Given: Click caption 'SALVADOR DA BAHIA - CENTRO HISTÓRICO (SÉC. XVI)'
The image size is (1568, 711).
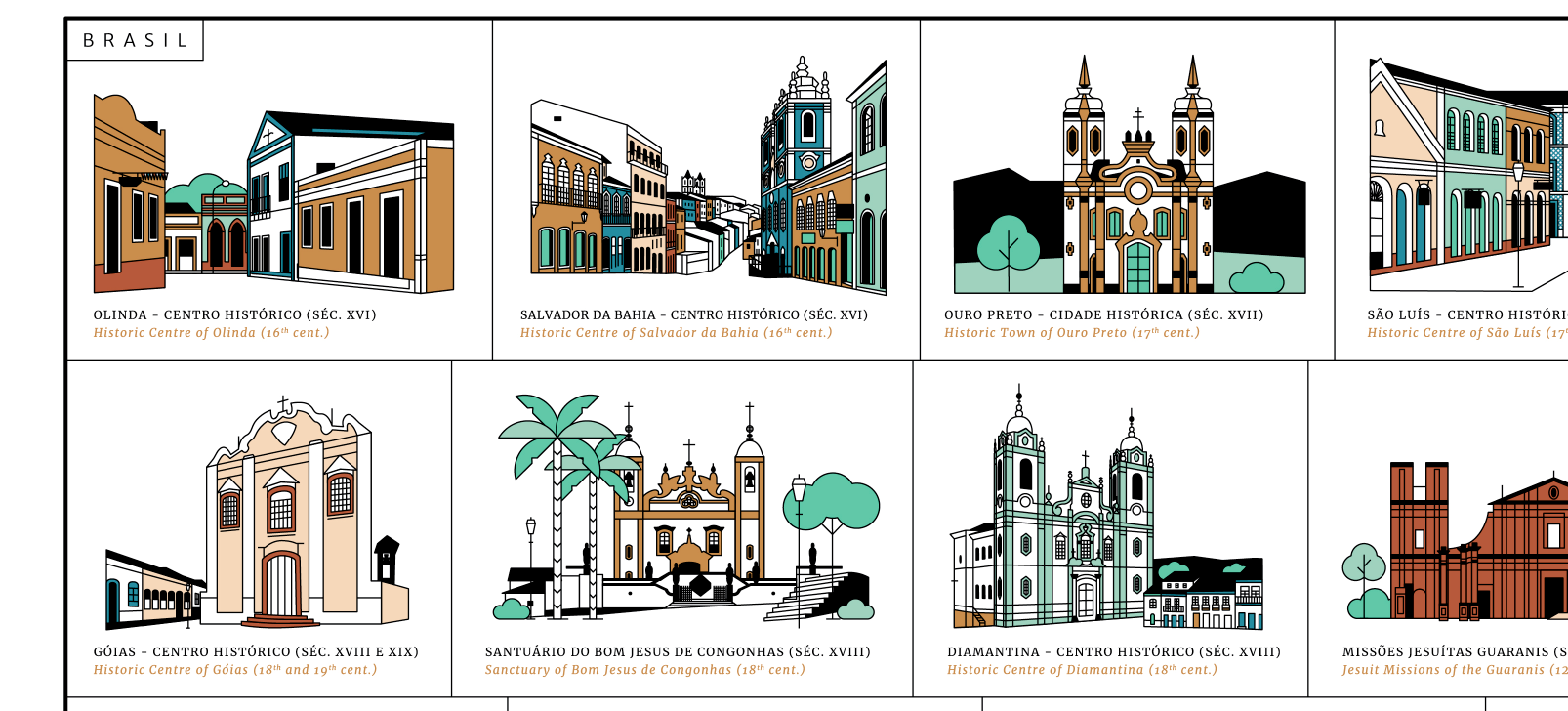Looking at the screenshot, I should (693, 314).
